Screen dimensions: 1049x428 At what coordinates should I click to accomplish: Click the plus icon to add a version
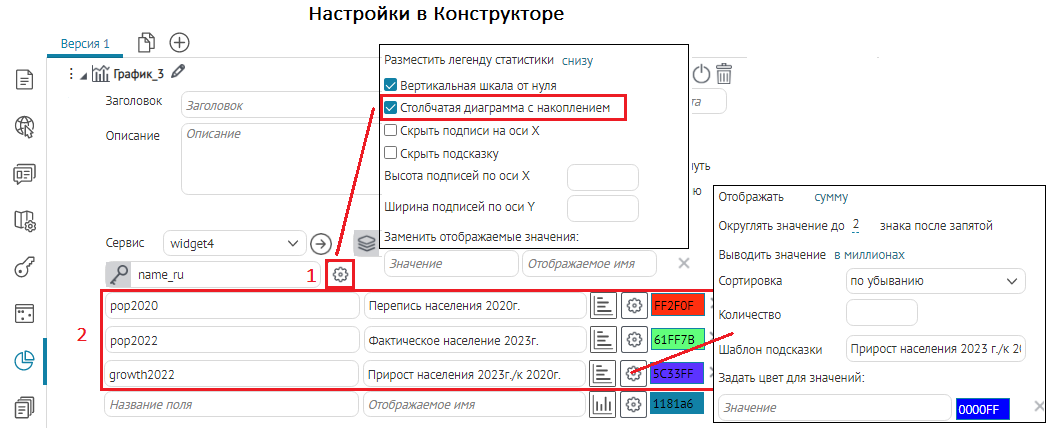(x=179, y=42)
